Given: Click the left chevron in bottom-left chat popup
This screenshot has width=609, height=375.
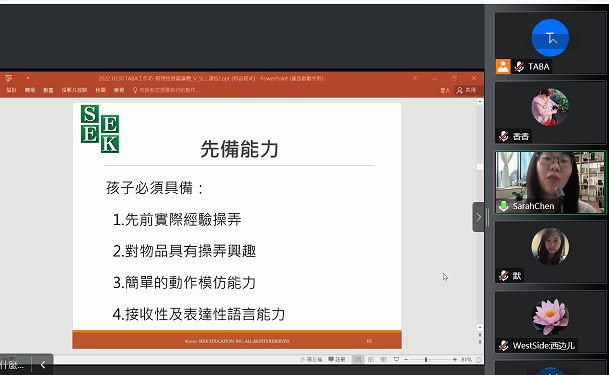Looking at the screenshot, I should click(x=43, y=365).
